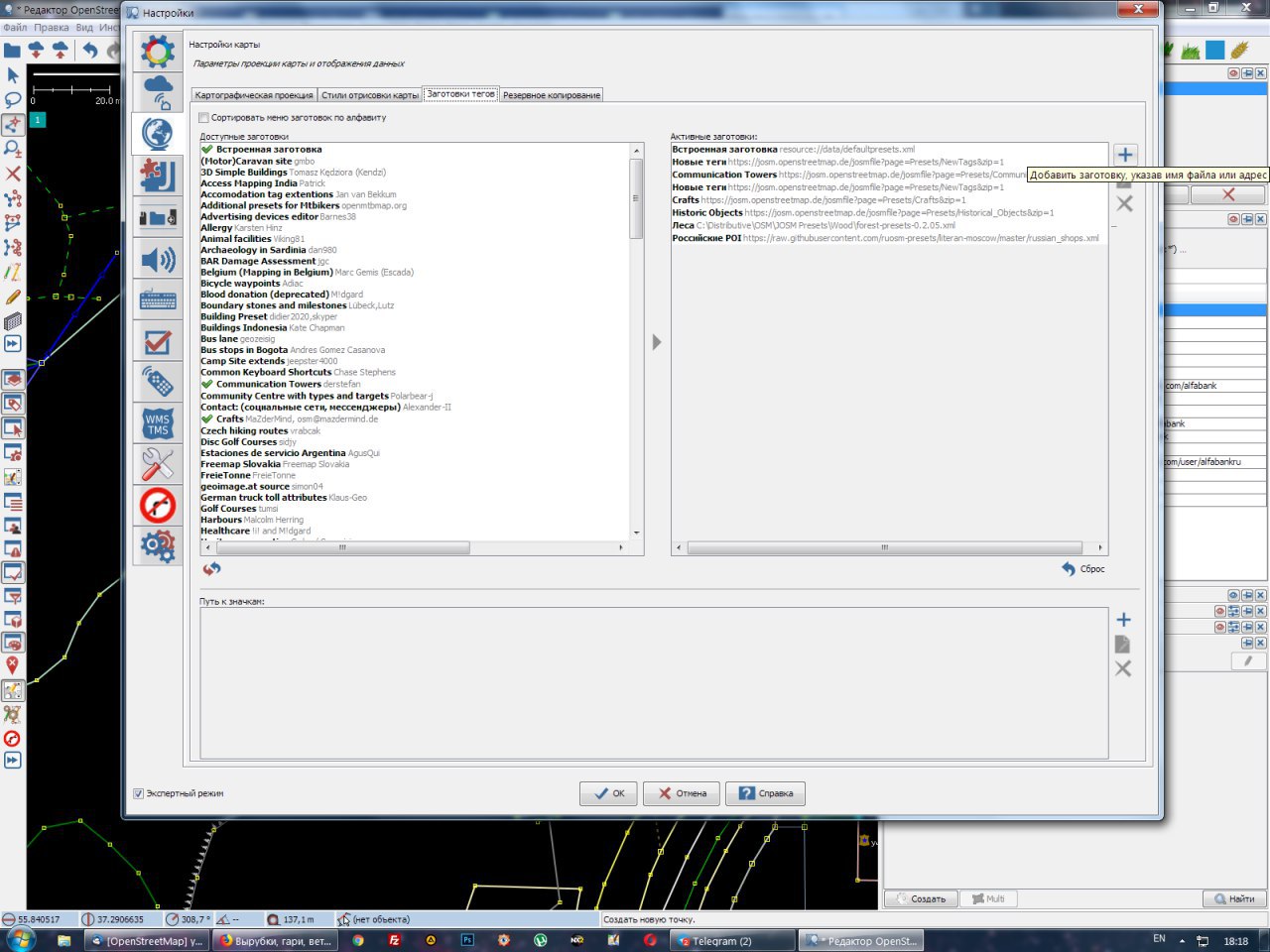
Task: Click the upload-to-OSM cloud icon
Action: [61, 50]
